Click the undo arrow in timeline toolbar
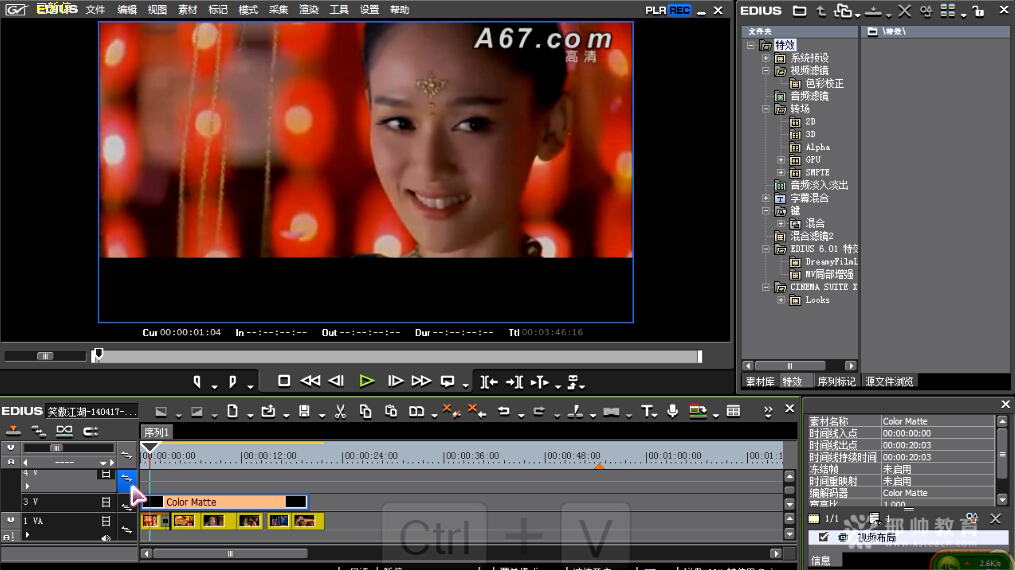The image size is (1015, 570). click(x=504, y=411)
